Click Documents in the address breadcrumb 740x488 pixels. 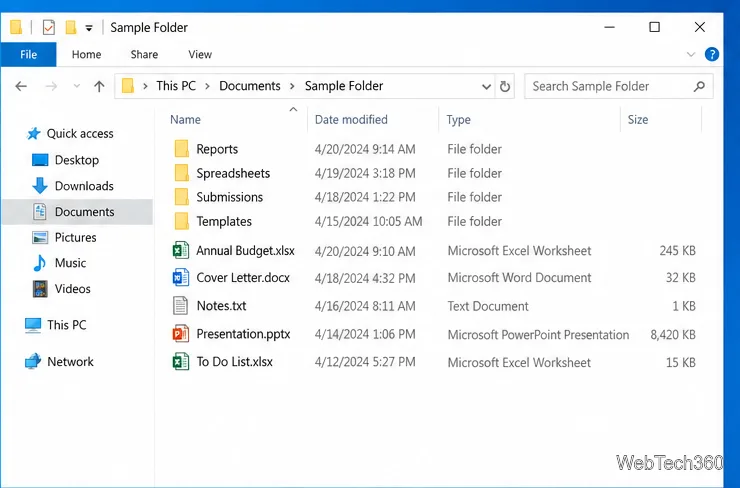tap(250, 86)
